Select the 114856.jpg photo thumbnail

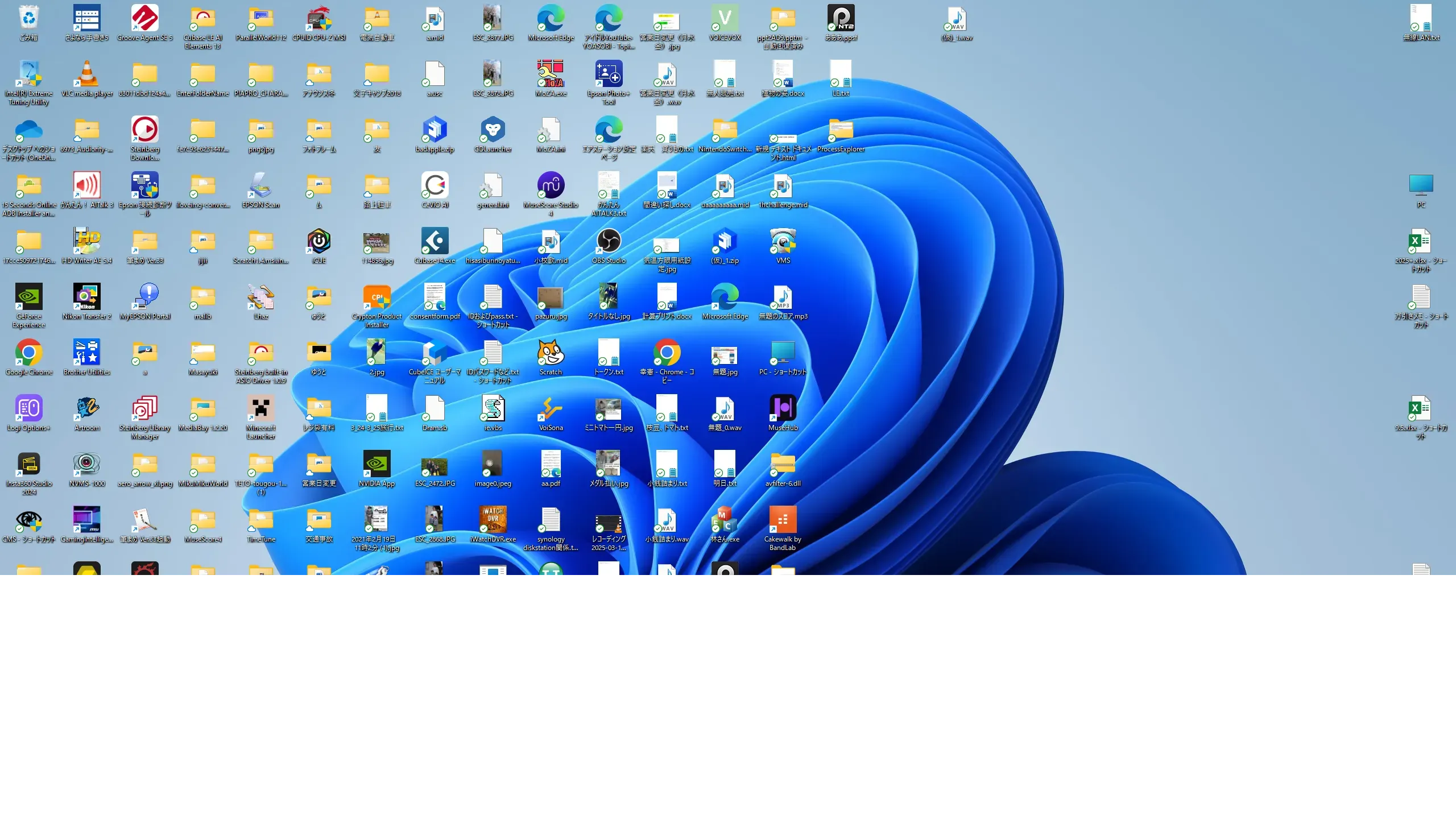[x=377, y=242]
